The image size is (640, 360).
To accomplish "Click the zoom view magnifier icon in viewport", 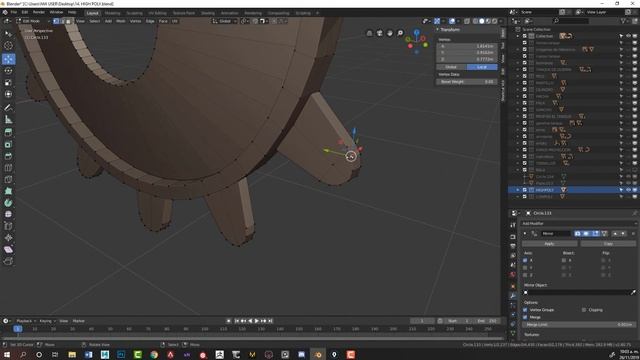I will pyautogui.click(x=400, y=33).
